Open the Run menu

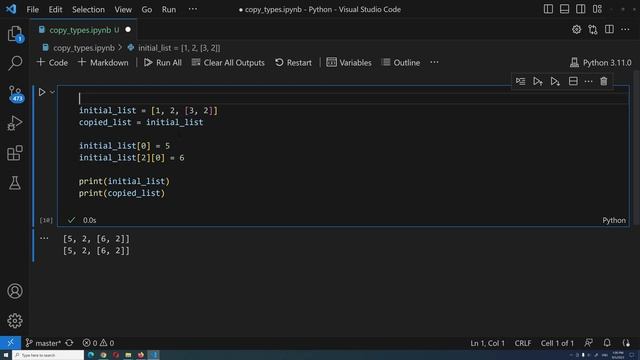click(169, 9)
